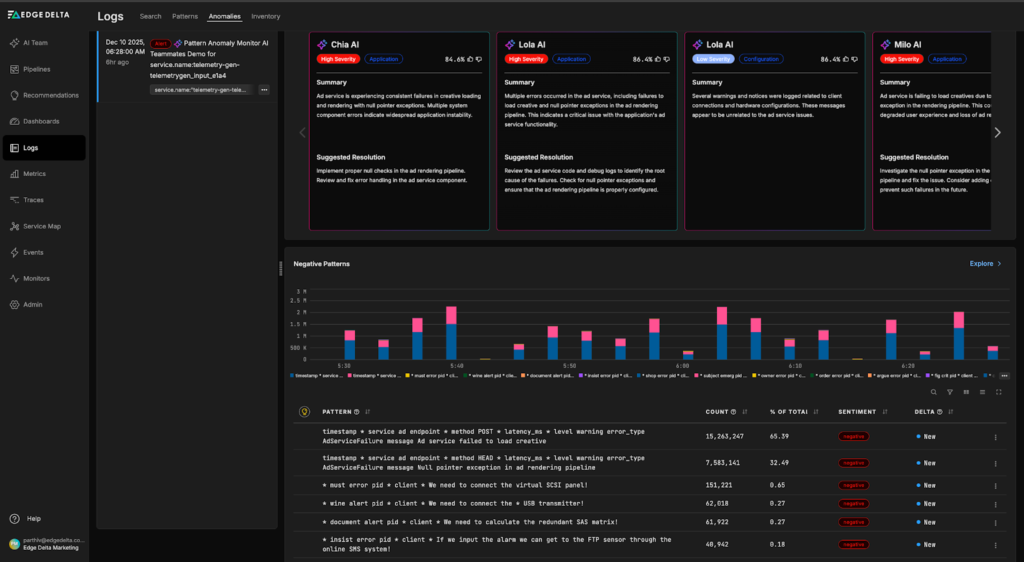Click the Monitors sidebar icon
Viewport: 1024px width, 562px height.
click(x=15, y=278)
